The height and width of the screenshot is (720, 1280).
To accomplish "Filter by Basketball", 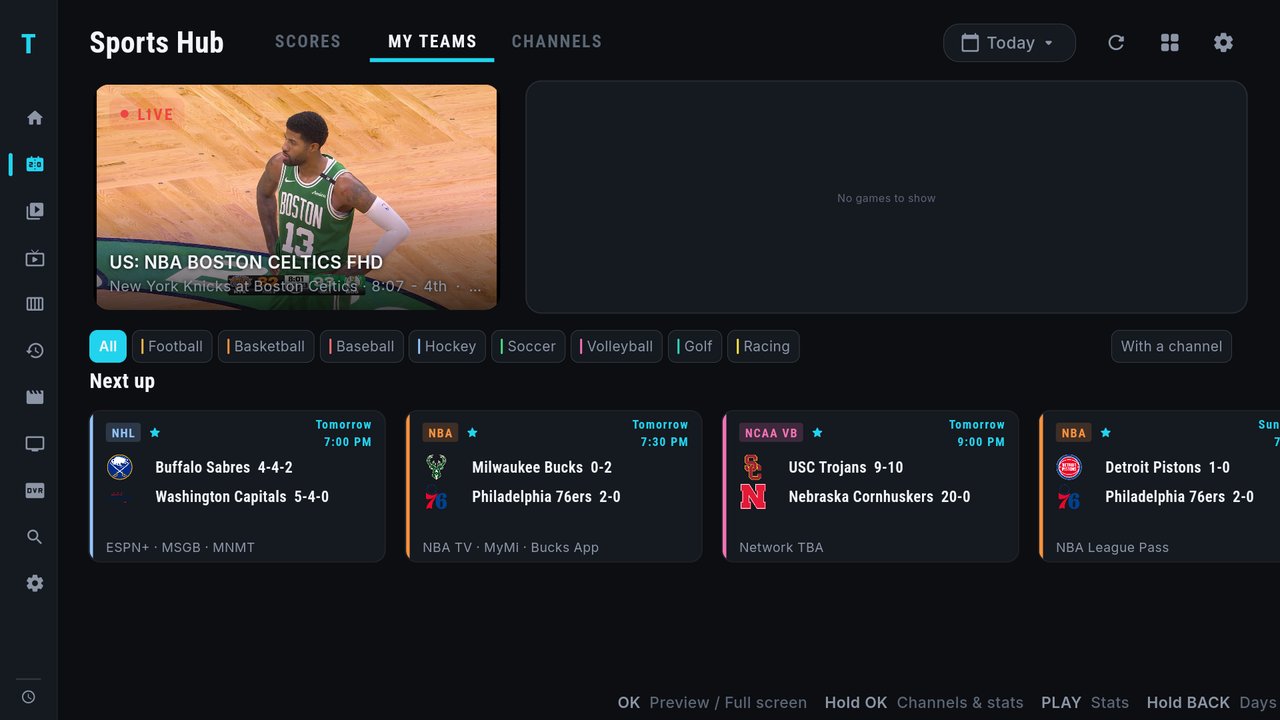I will coord(266,346).
